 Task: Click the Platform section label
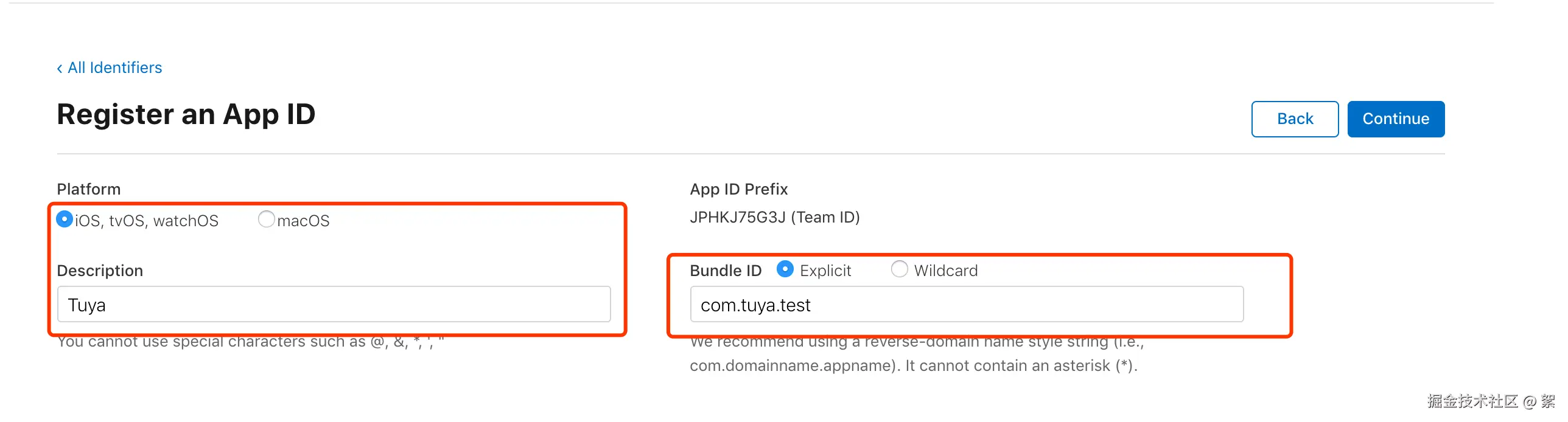(x=89, y=189)
